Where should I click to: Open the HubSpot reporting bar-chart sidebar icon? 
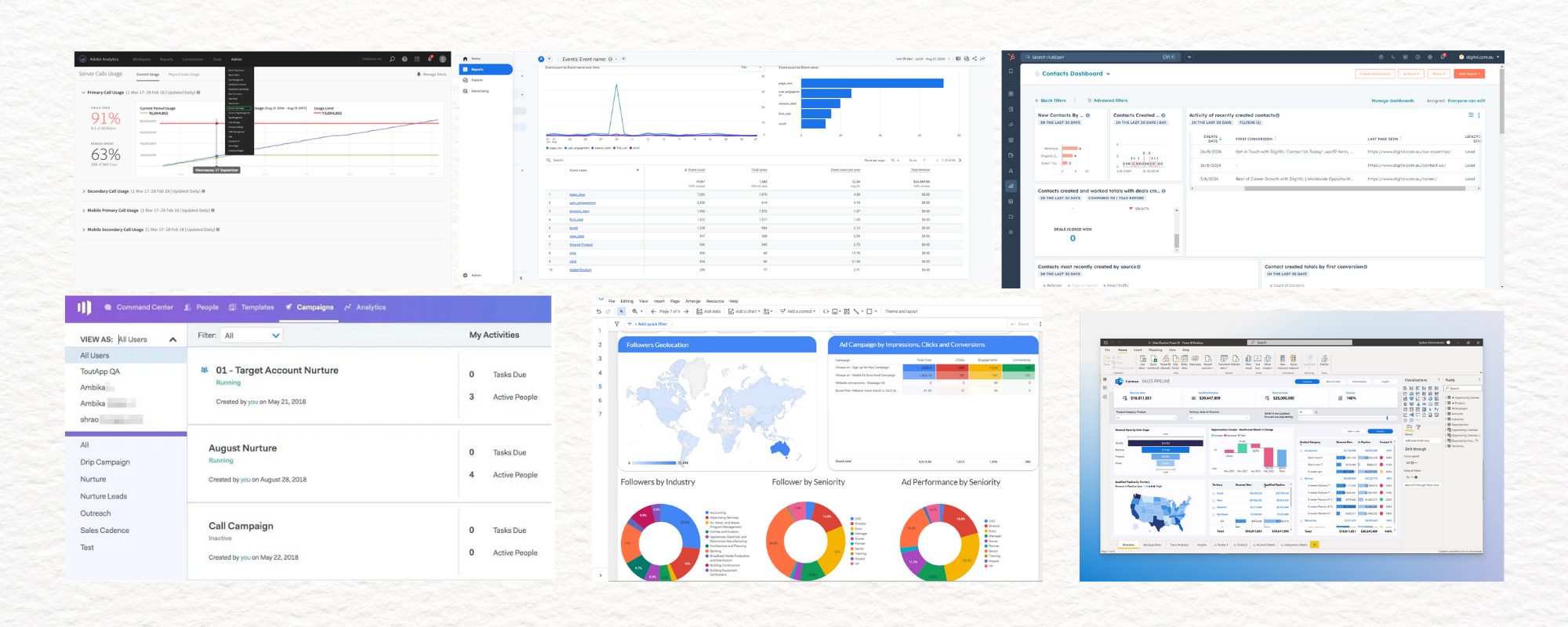1011,186
